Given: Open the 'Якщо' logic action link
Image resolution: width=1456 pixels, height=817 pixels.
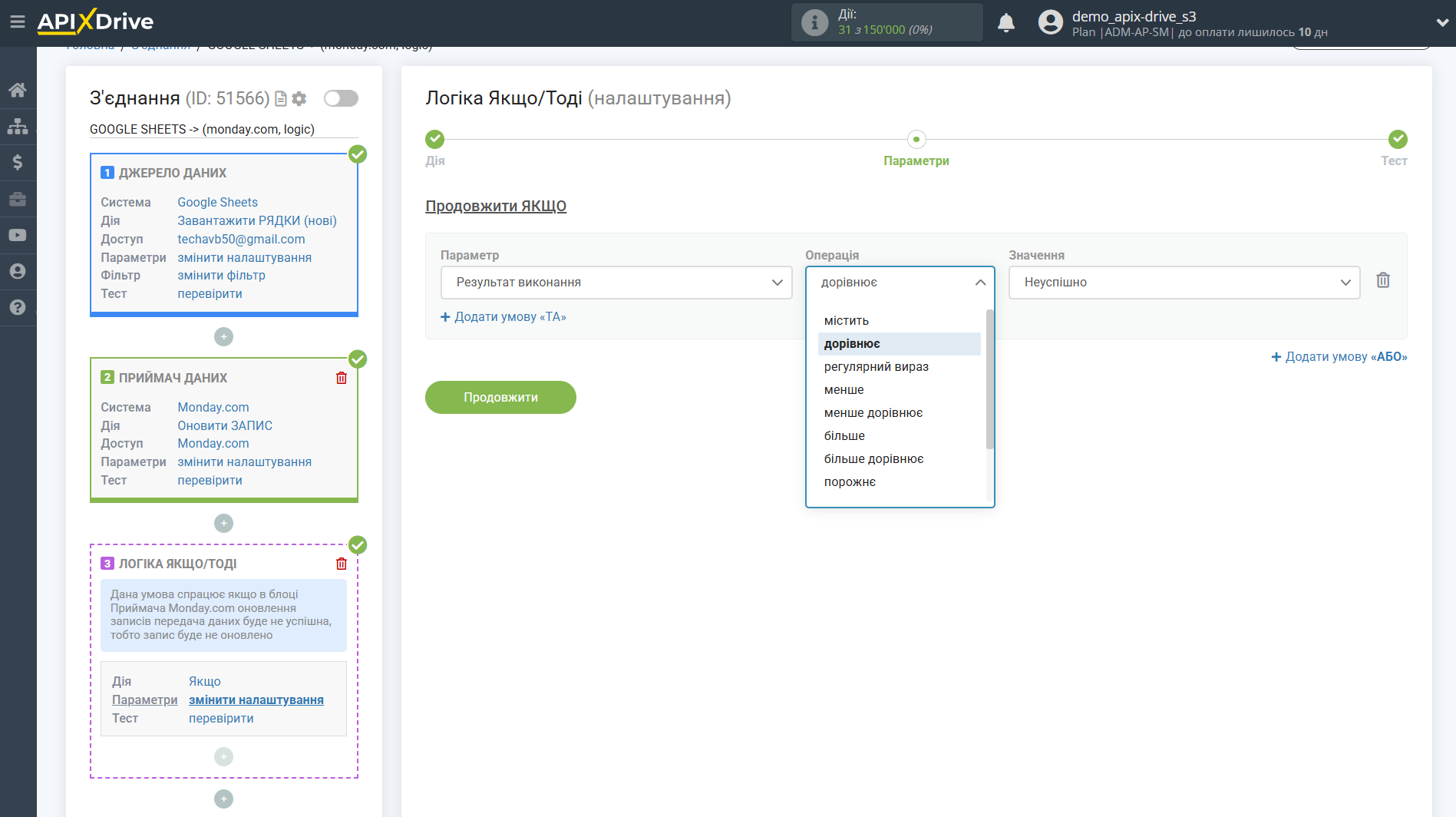Looking at the screenshot, I should [205, 681].
